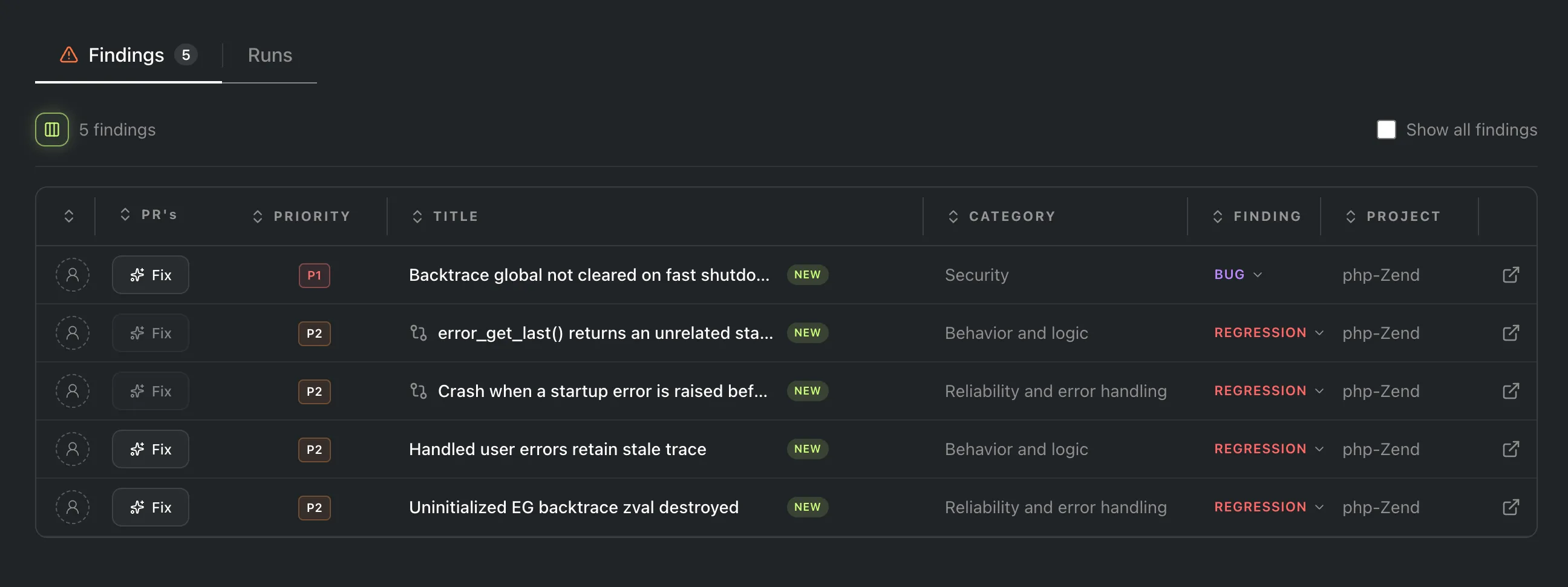The image size is (1568, 587).
Task: Sort by the first unlabeled column arrows
Action: [69, 216]
